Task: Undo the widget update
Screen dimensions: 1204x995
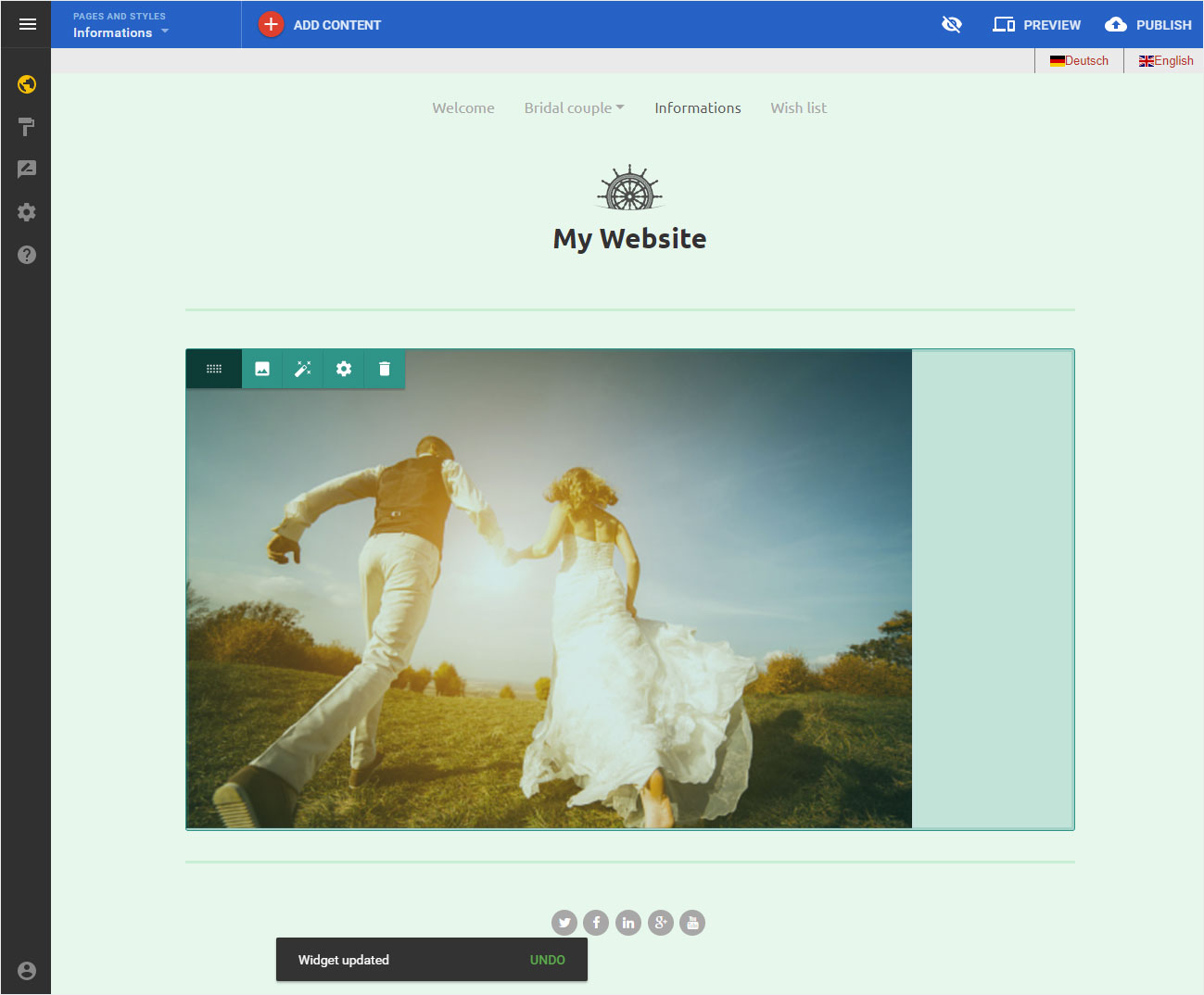Action: point(548,960)
